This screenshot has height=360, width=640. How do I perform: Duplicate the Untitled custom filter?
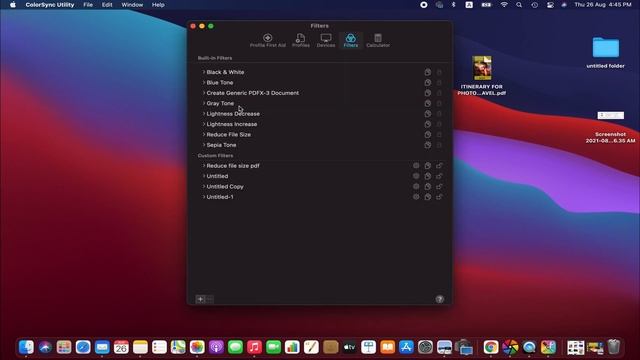coord(427,176)
